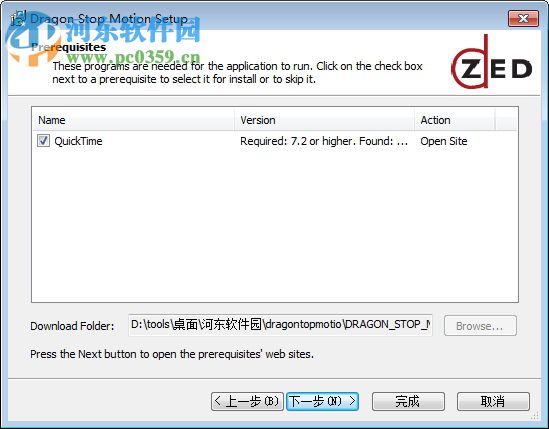Go back with 上一步(B) button
Viewport: 549px width, 429px height.
click(247, 401)
